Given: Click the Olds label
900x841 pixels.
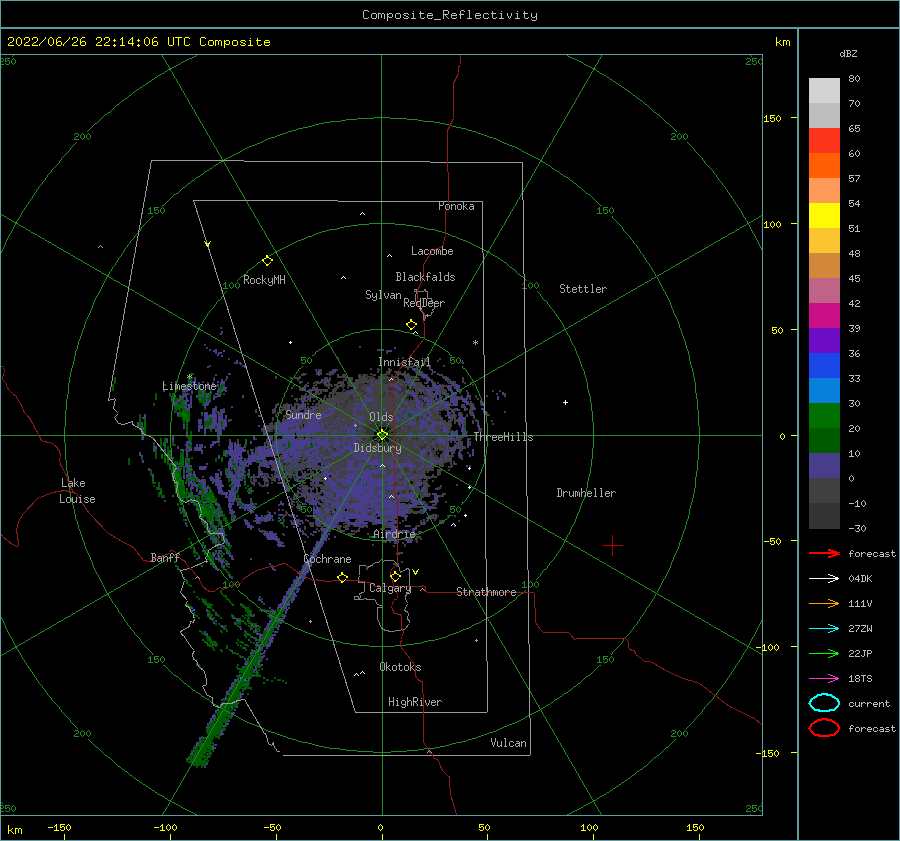Looking at the screenshot, I should point(381,417).
